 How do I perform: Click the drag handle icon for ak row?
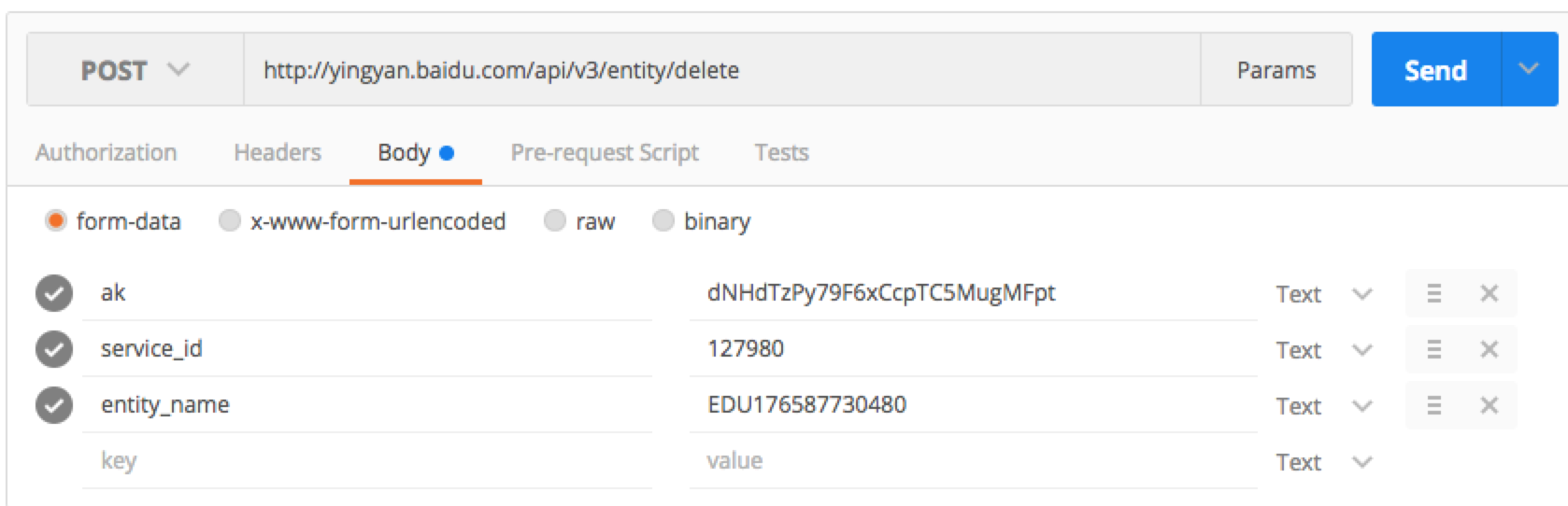(1433, 294)
